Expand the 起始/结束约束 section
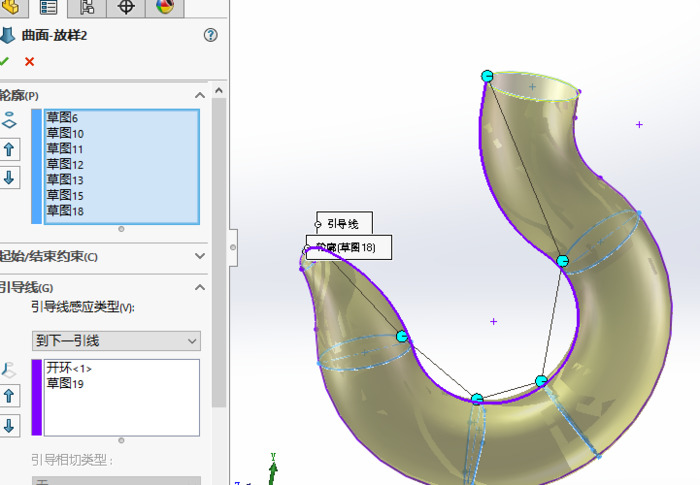The width and height of the screenshot is (700, 485). coord(199,256)
